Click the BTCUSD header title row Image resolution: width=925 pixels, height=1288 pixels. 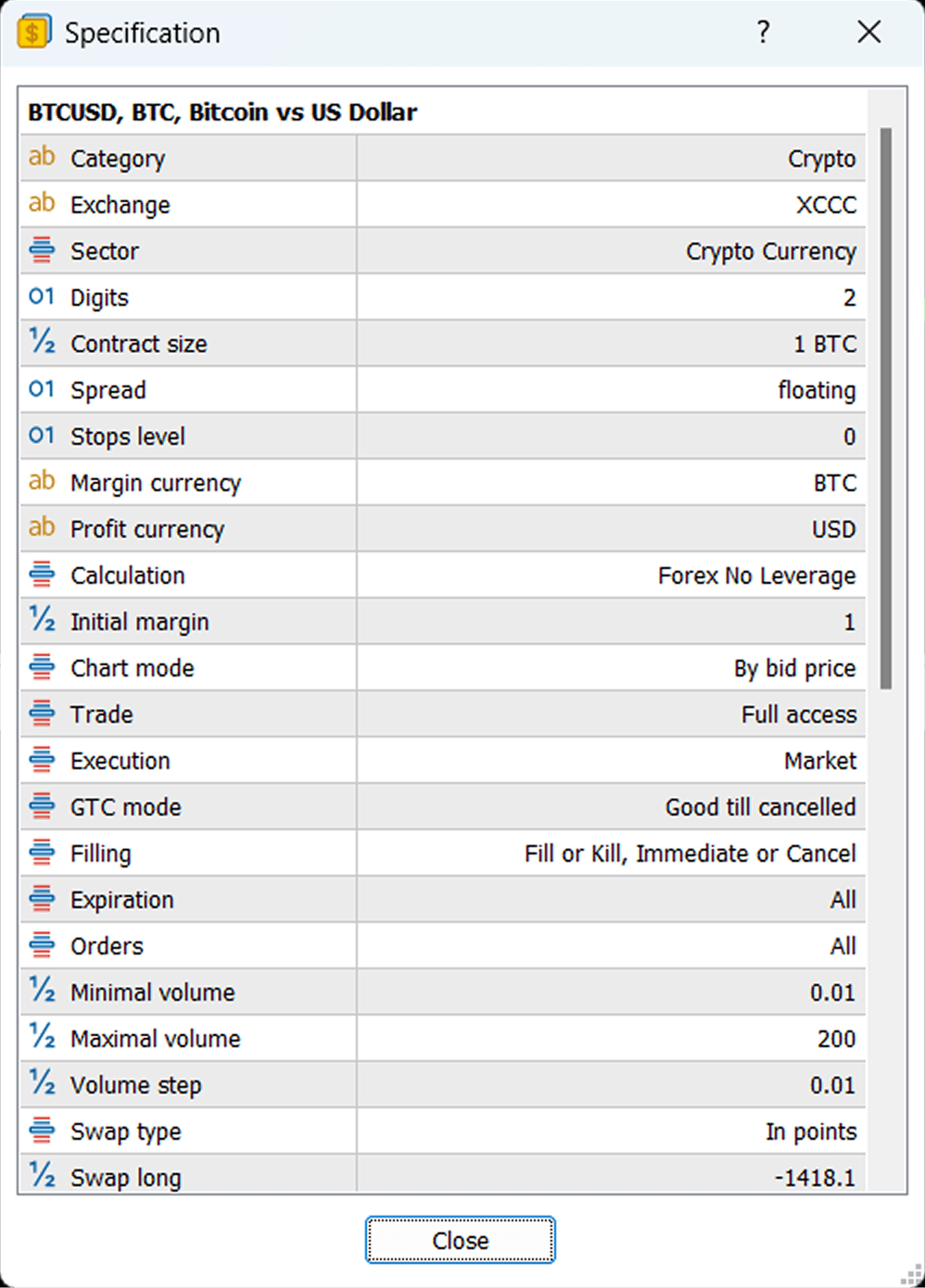coord(443,112)
